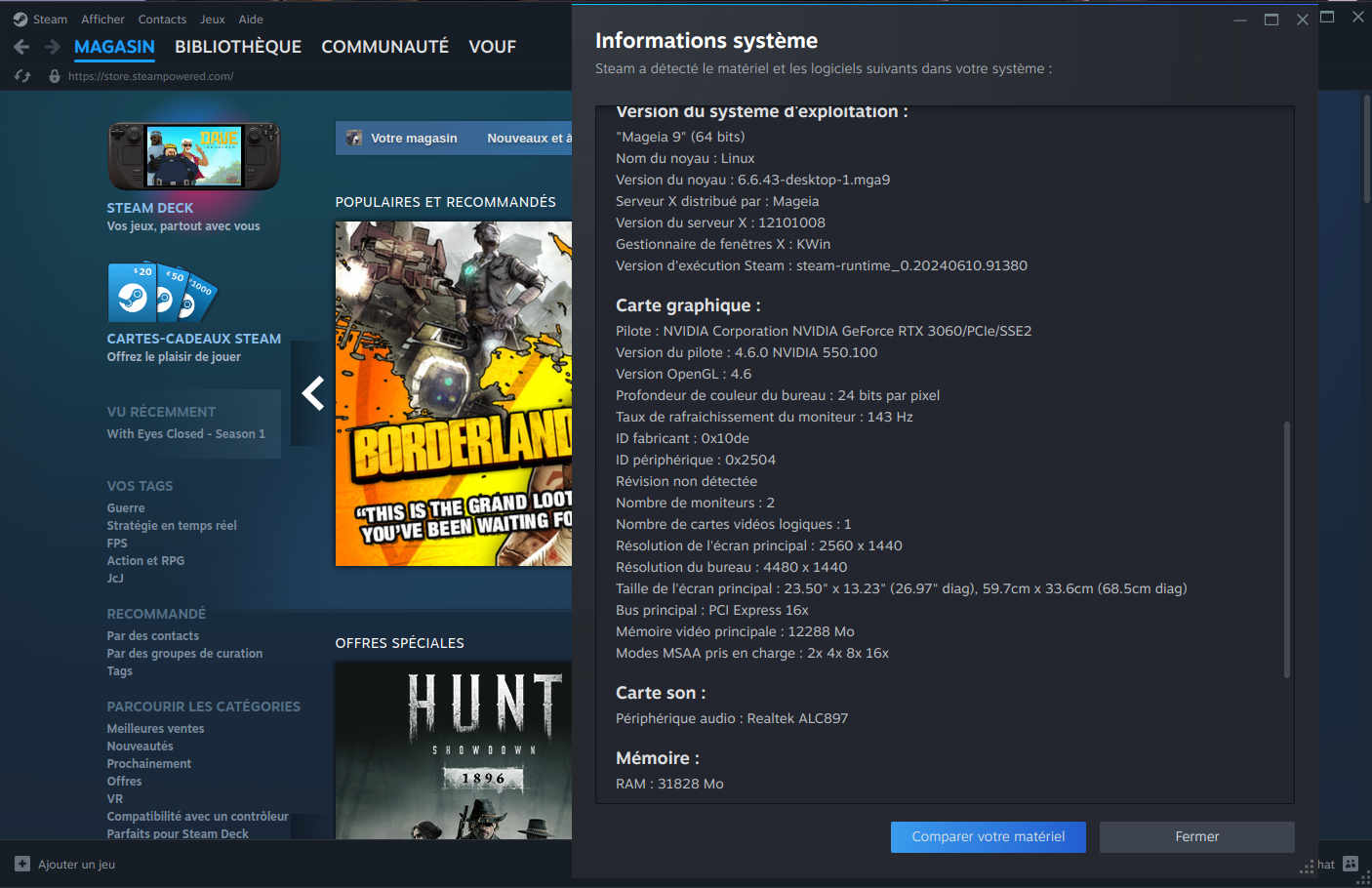Viewport: 1372px width, 888px height.
Task: Open the Afficher menu
Action: tap(102, 20)
